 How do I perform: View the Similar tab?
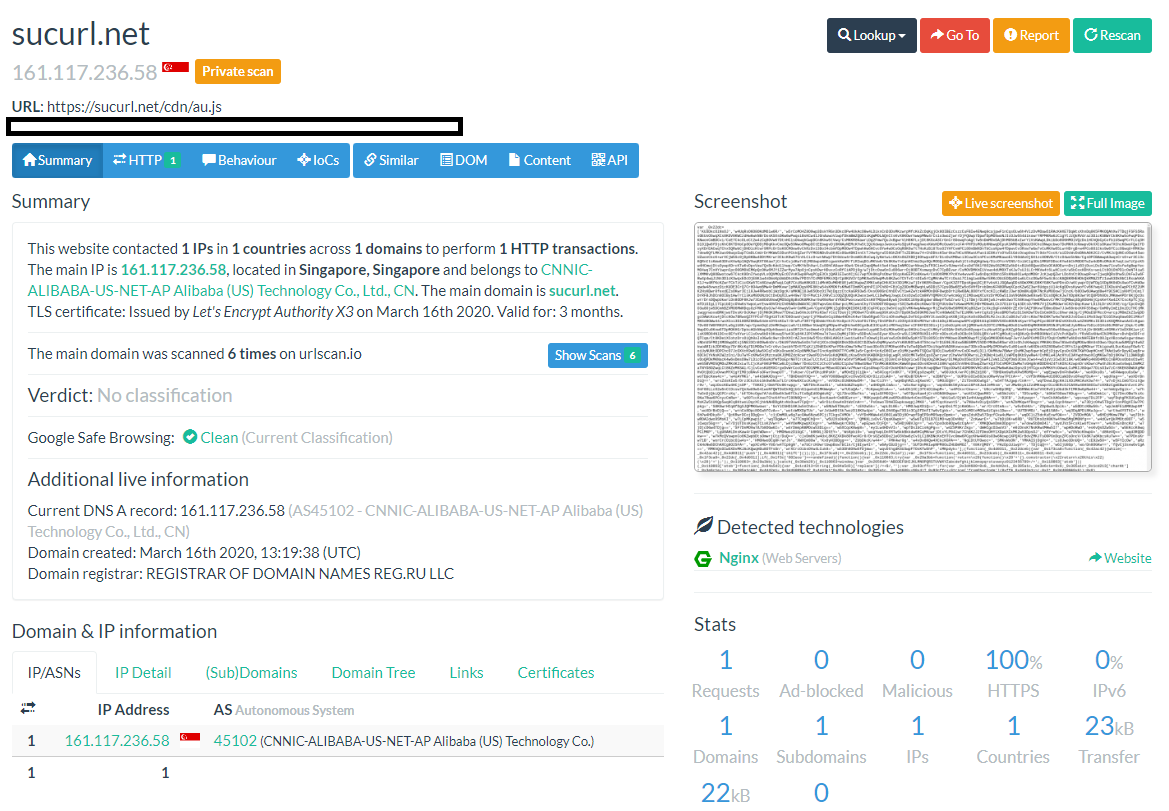pos(391,160)
